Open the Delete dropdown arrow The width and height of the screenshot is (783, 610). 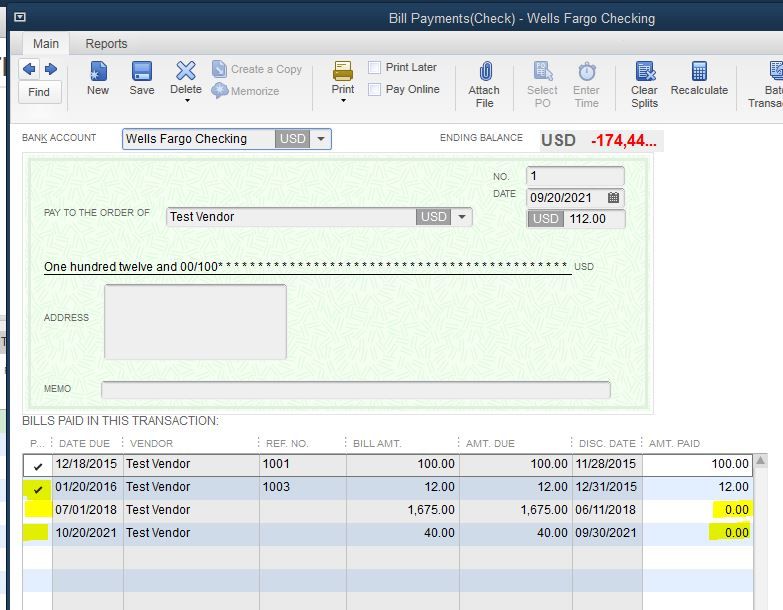click(x=187, y=101)
